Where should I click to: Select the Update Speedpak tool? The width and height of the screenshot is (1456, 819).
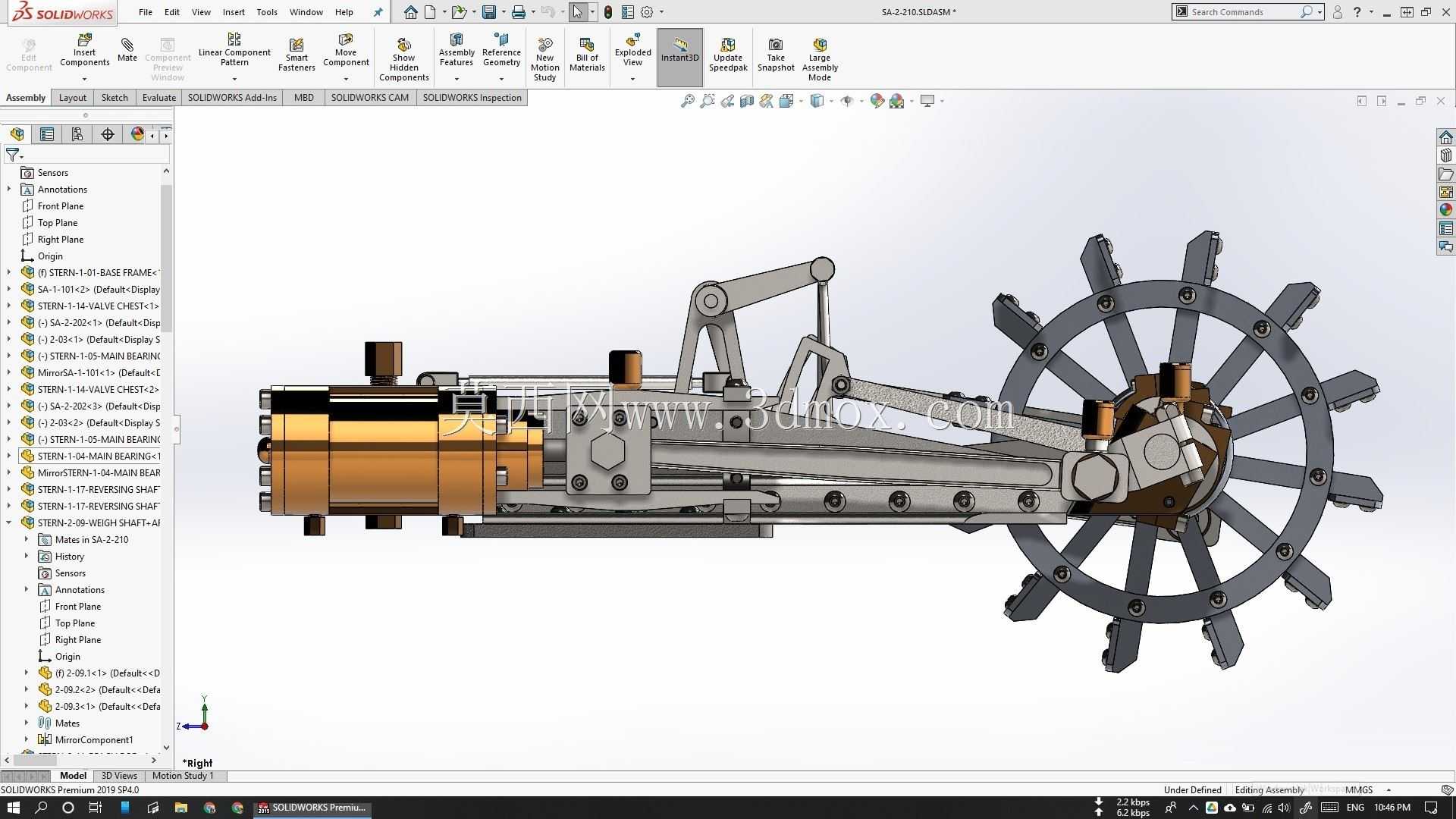728,55
